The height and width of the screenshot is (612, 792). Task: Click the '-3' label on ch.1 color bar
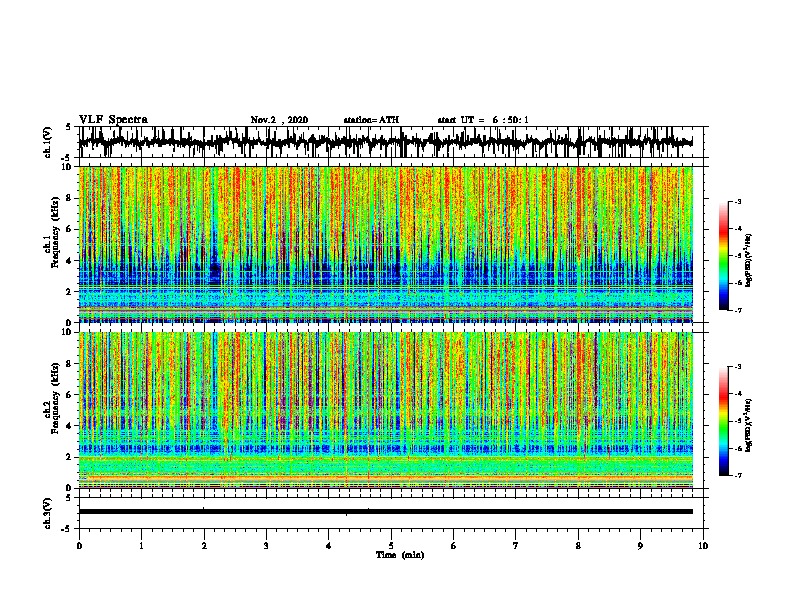tap(738, 201)
